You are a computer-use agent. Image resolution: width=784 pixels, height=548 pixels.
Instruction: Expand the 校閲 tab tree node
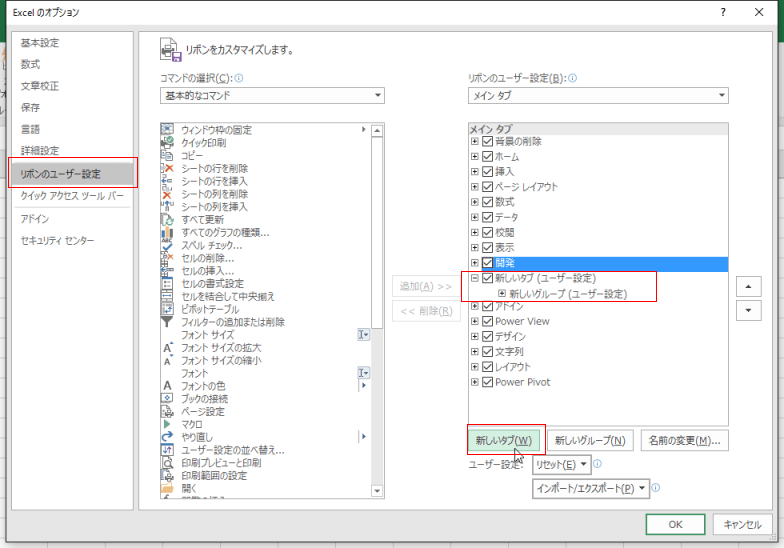point(474,232)
